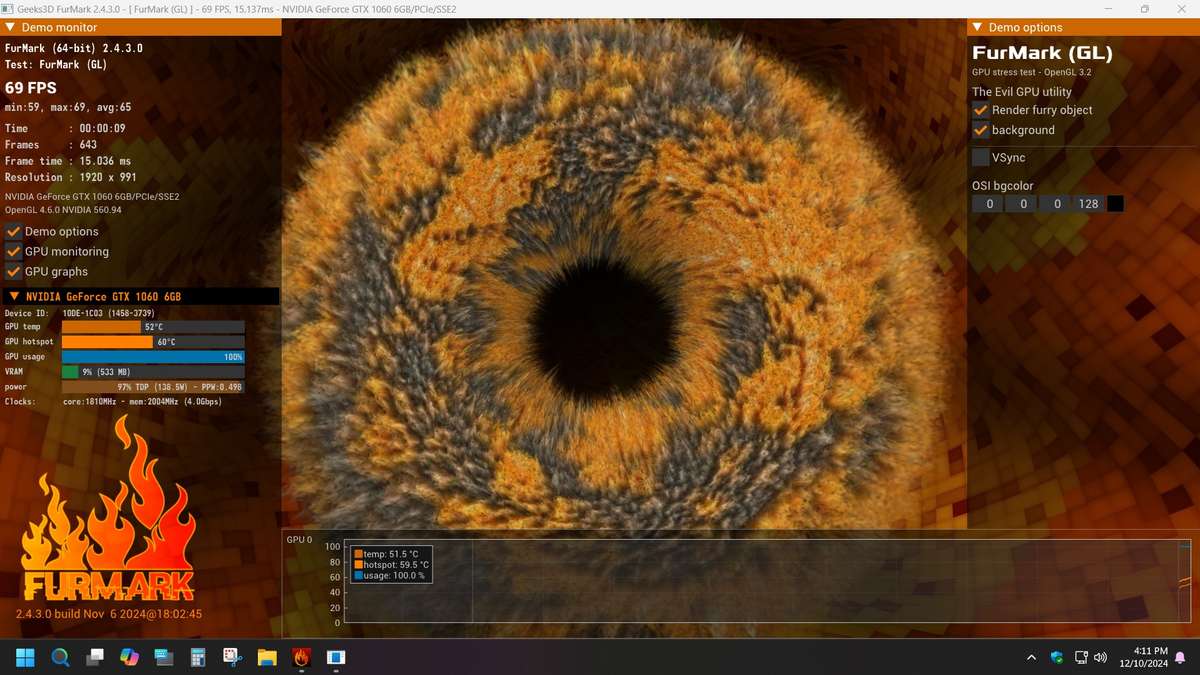Launch Snipping Tool from the taskbar
This screenshot has width=1200, height=675.
point(232,657)
